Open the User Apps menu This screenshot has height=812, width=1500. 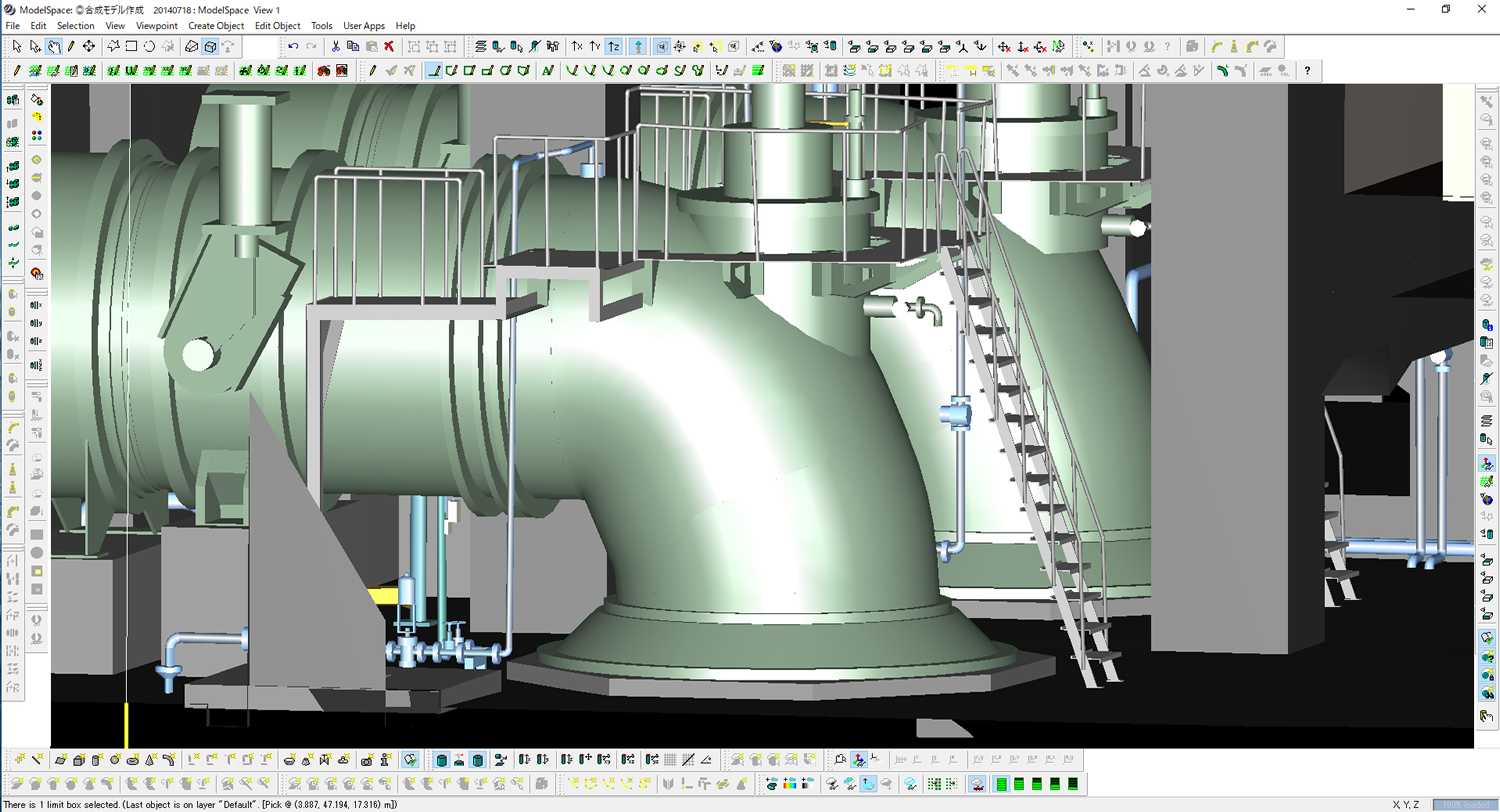click(364, 25)
